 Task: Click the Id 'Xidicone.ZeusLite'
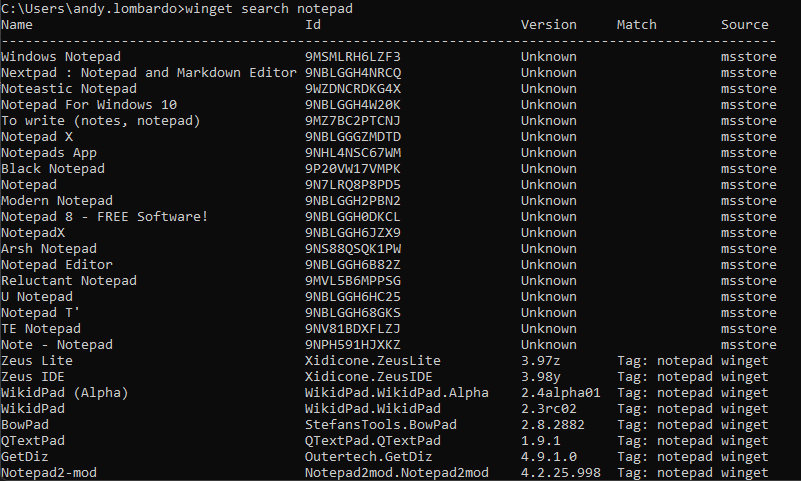tap(372, 361)
